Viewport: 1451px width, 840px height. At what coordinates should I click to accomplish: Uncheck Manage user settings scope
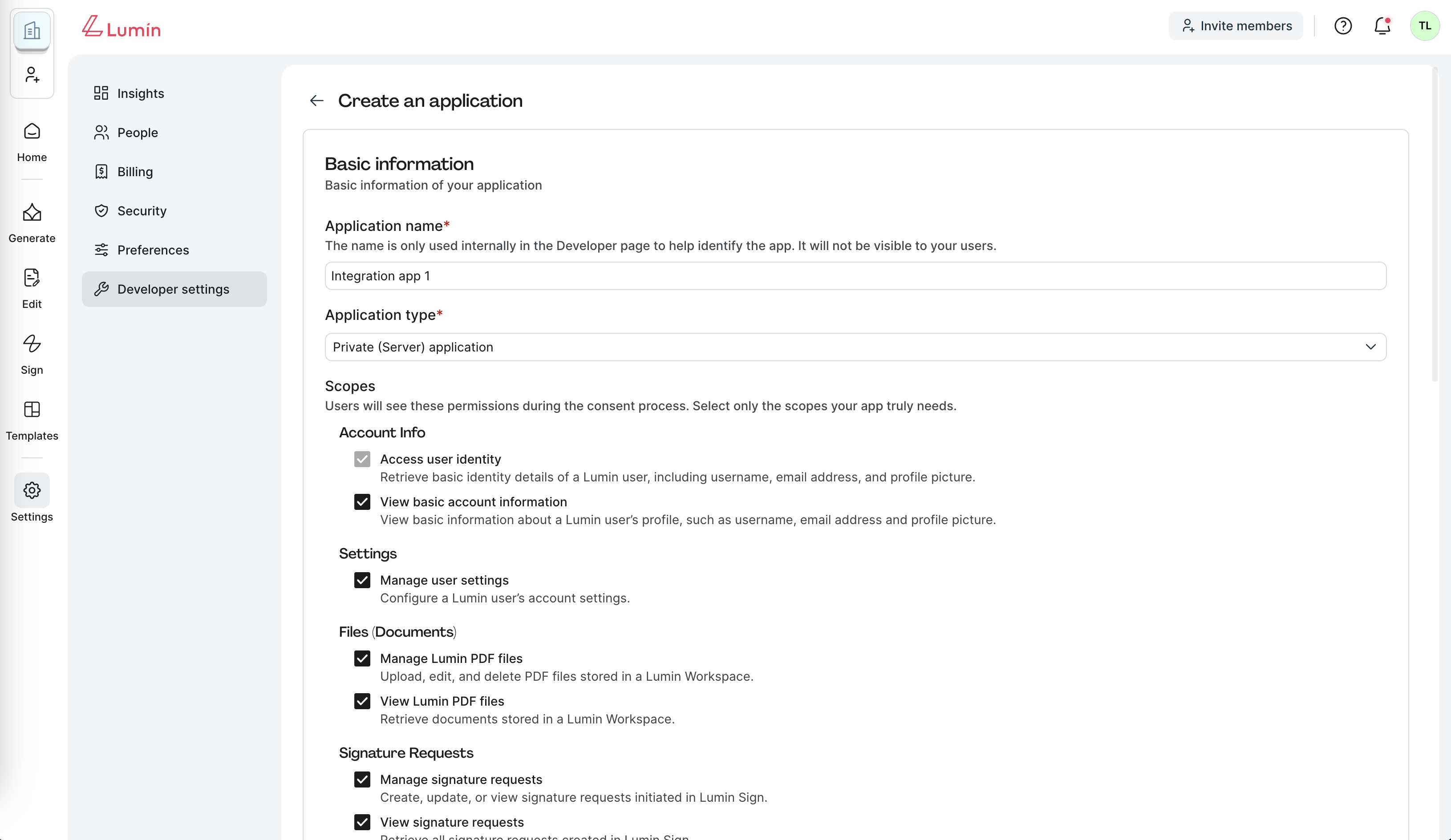[x=362, y=580]
